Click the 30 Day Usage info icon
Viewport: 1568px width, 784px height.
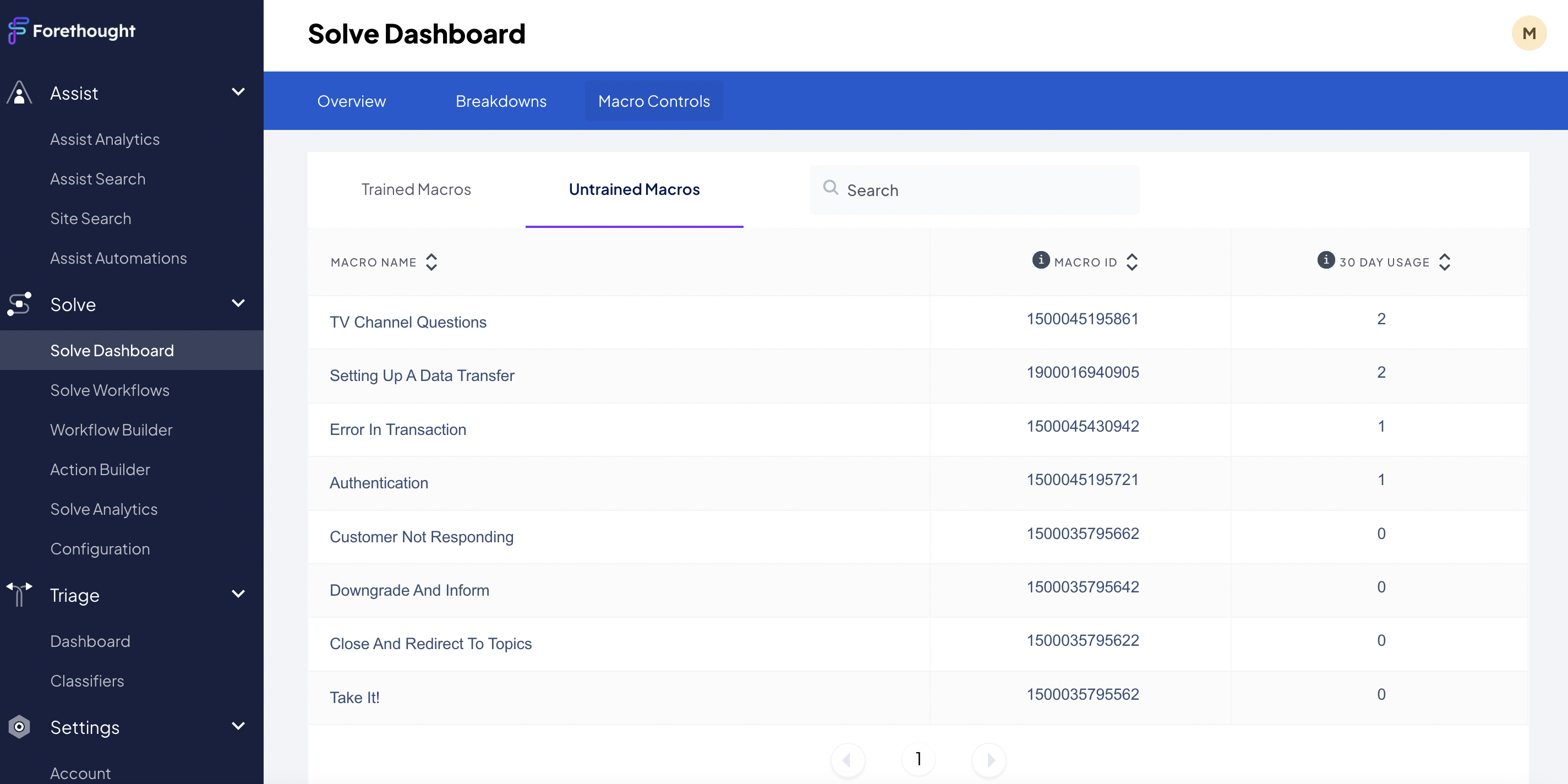click(1326, 260)
